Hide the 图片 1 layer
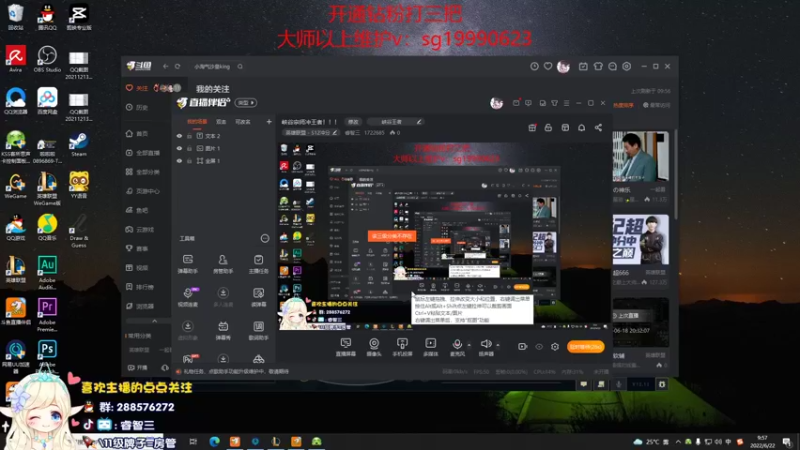The image size is (800, 450). (x=179, y=148)
